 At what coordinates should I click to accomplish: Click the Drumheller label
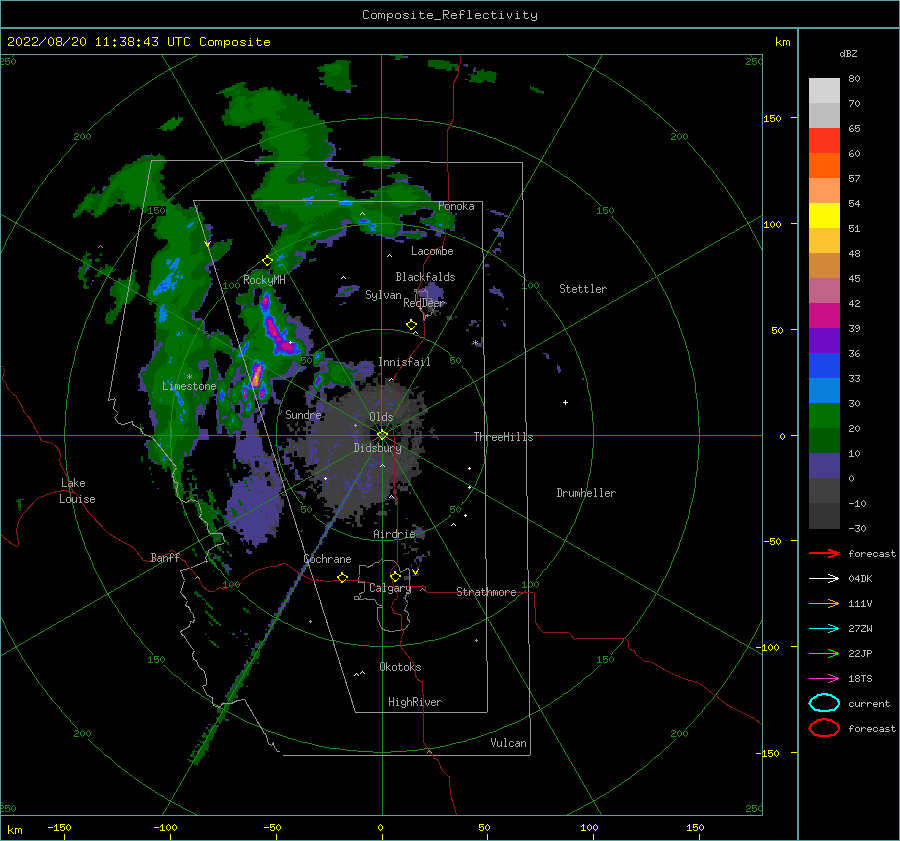coord(586,493)
